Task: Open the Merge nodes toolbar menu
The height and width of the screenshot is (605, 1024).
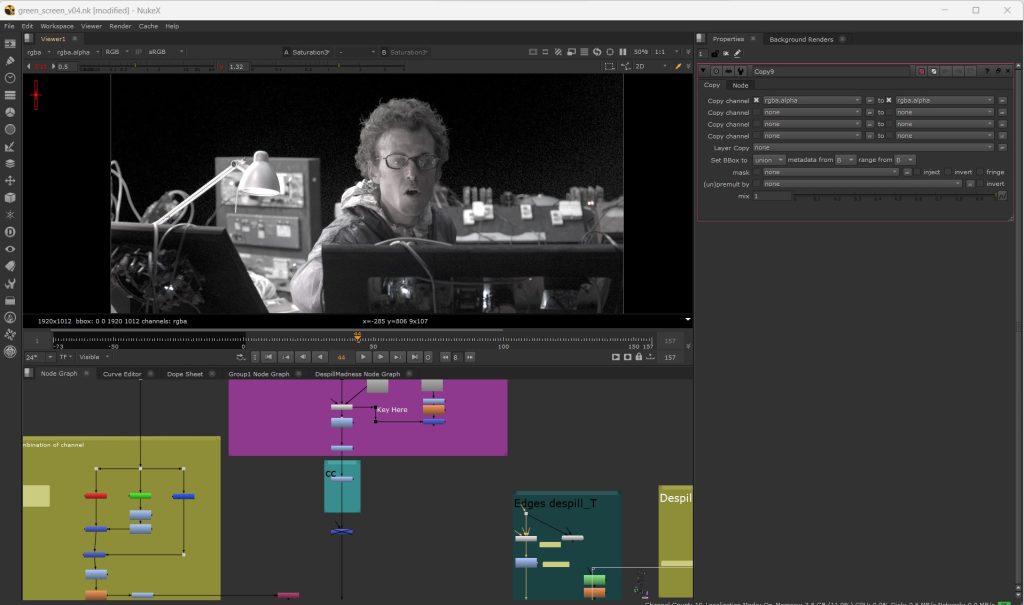Action: pyautogui.click(x=10, y=163)
